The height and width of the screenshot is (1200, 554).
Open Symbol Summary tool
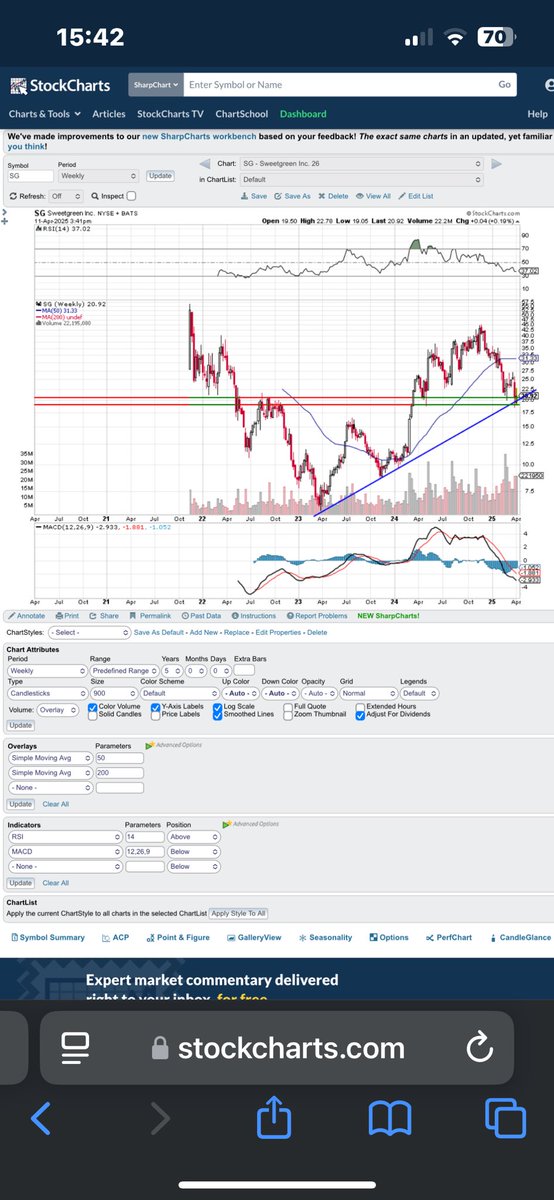47,938
